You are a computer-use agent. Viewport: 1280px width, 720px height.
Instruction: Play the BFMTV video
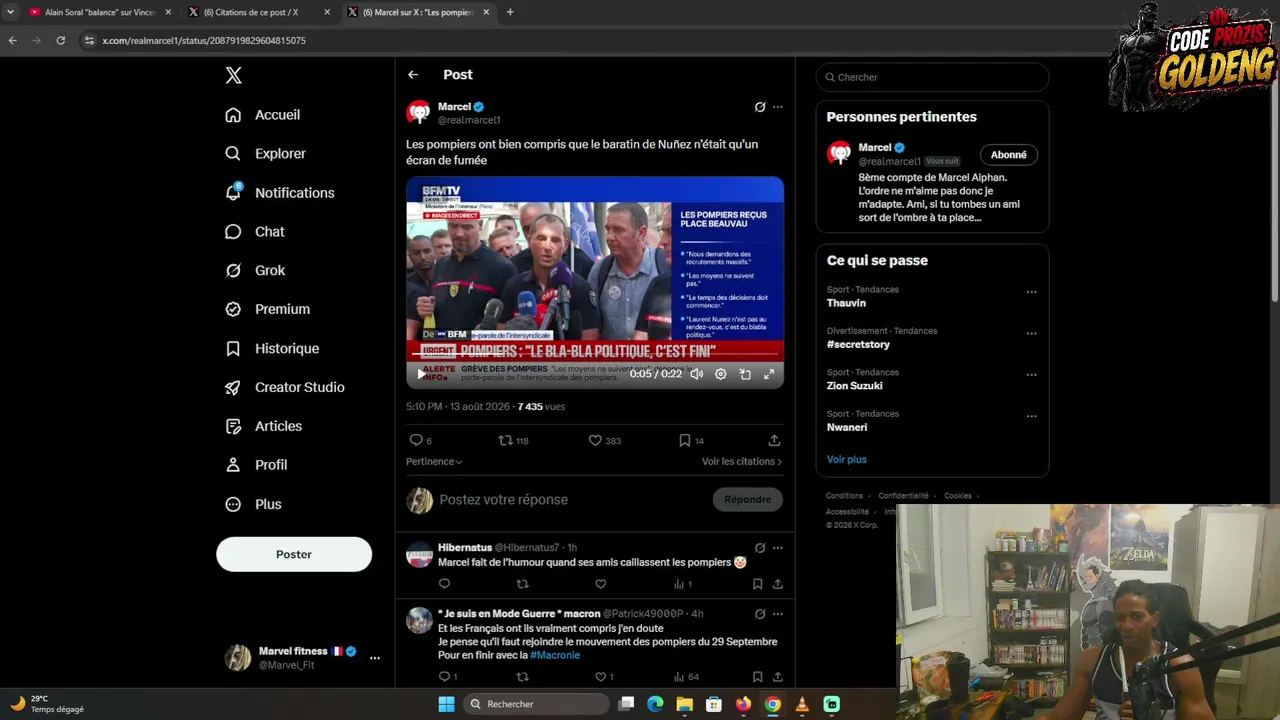tap(421, 374)
